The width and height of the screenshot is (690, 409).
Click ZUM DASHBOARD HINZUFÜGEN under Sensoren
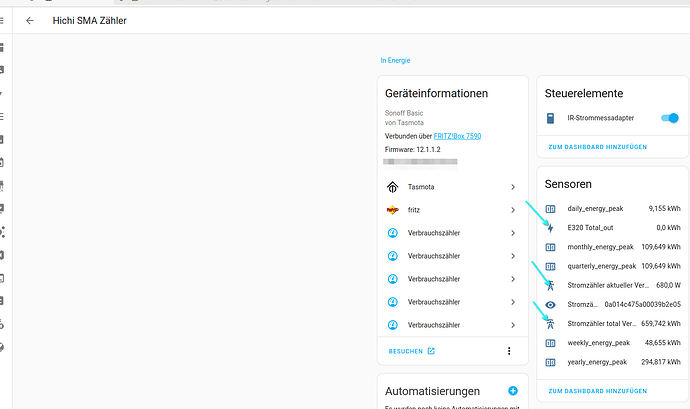(x=597, y=390)
